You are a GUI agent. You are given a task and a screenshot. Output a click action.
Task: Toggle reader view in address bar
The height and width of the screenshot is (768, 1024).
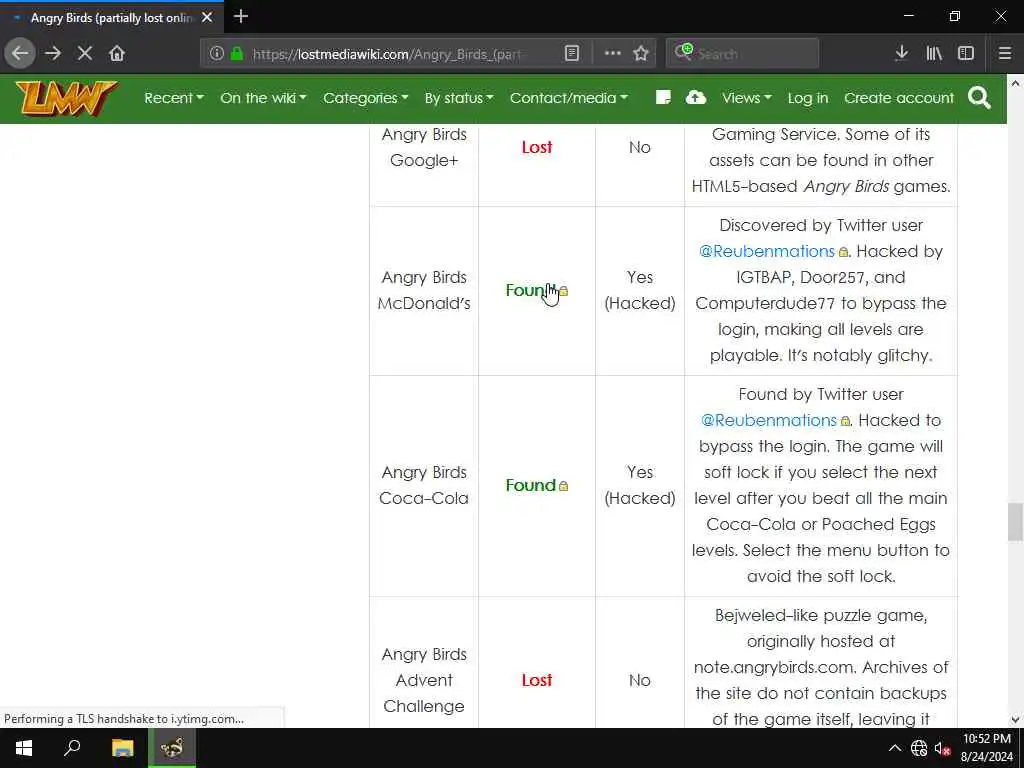click(571, 54)
